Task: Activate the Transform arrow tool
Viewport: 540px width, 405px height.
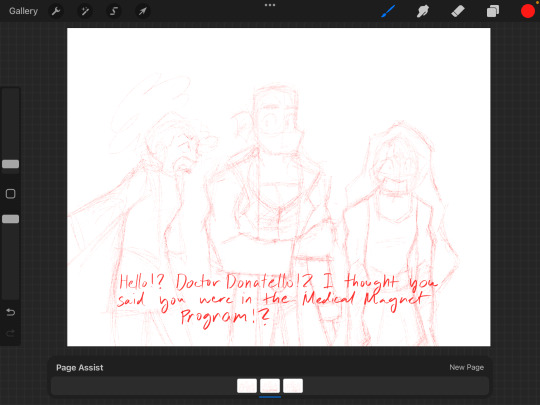Action: (142, 11)
